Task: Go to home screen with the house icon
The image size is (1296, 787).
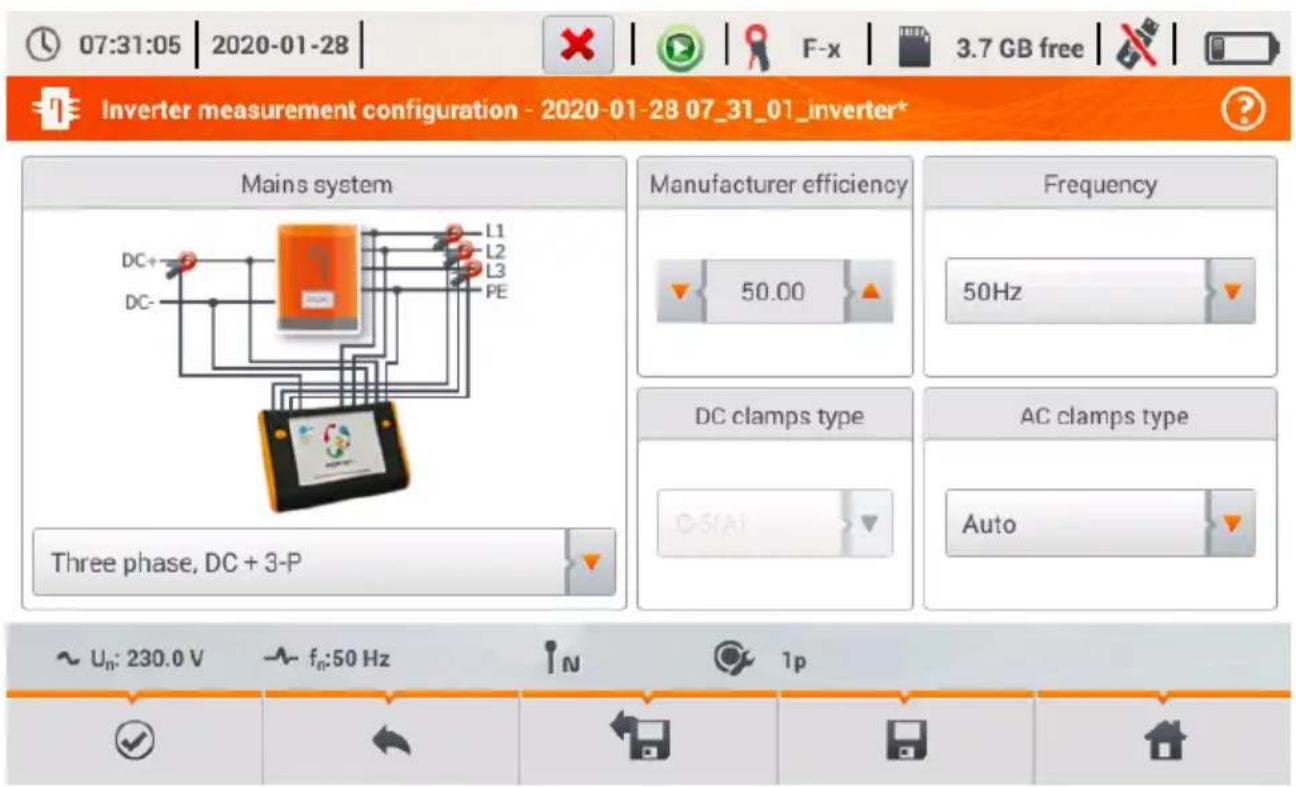Action: coord(1162,741)
